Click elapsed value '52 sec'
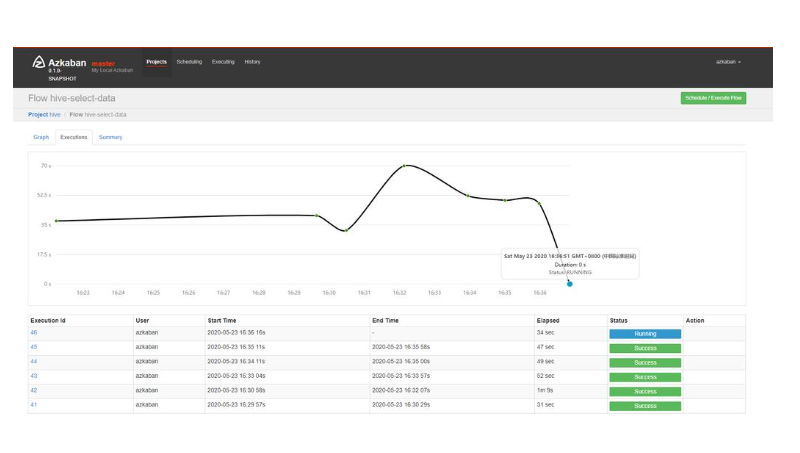This screenshot has height=453, width=800. coord(545,376)
